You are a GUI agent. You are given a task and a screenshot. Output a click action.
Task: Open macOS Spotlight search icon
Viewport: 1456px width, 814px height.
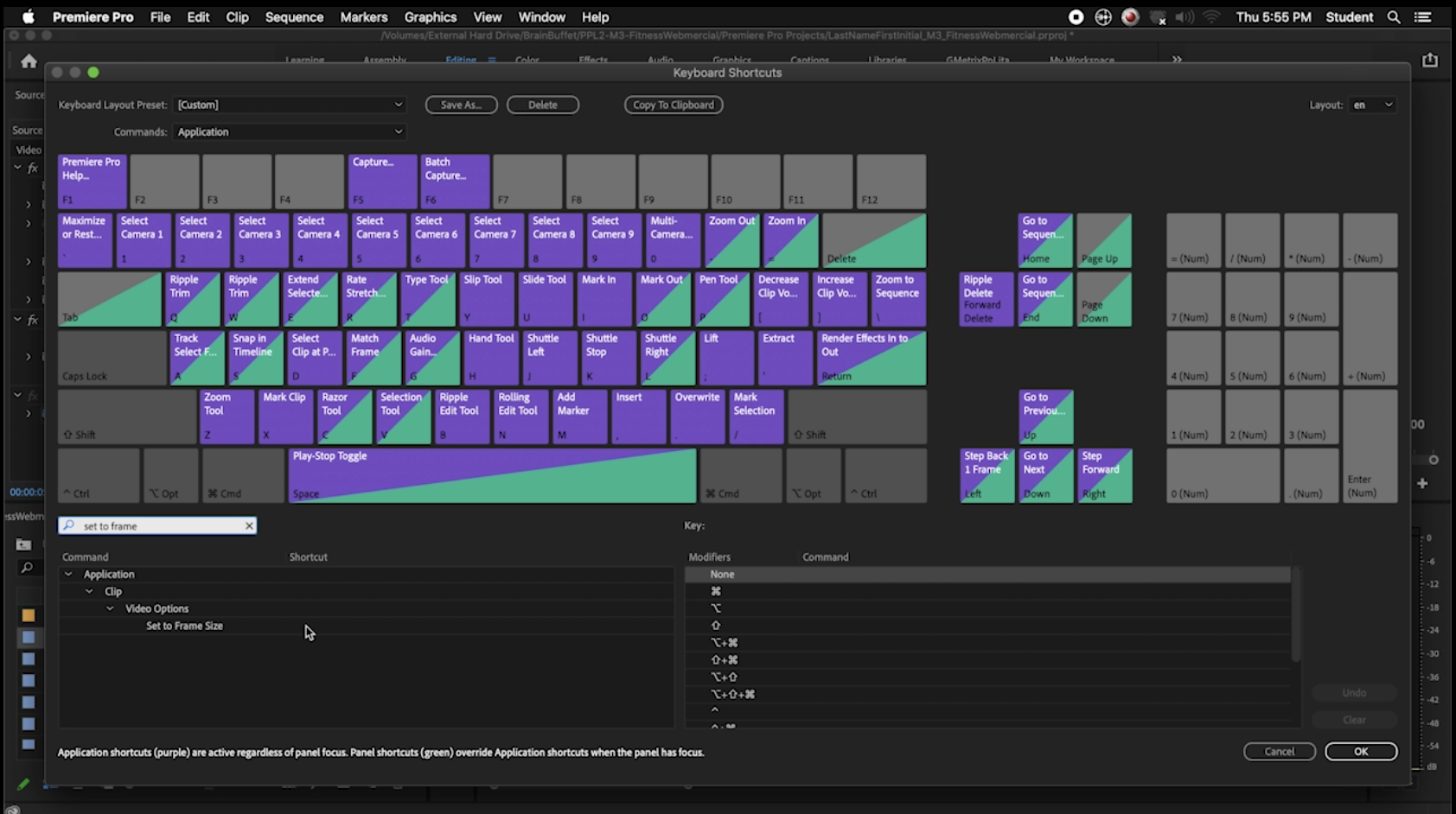click(1393, 17)
